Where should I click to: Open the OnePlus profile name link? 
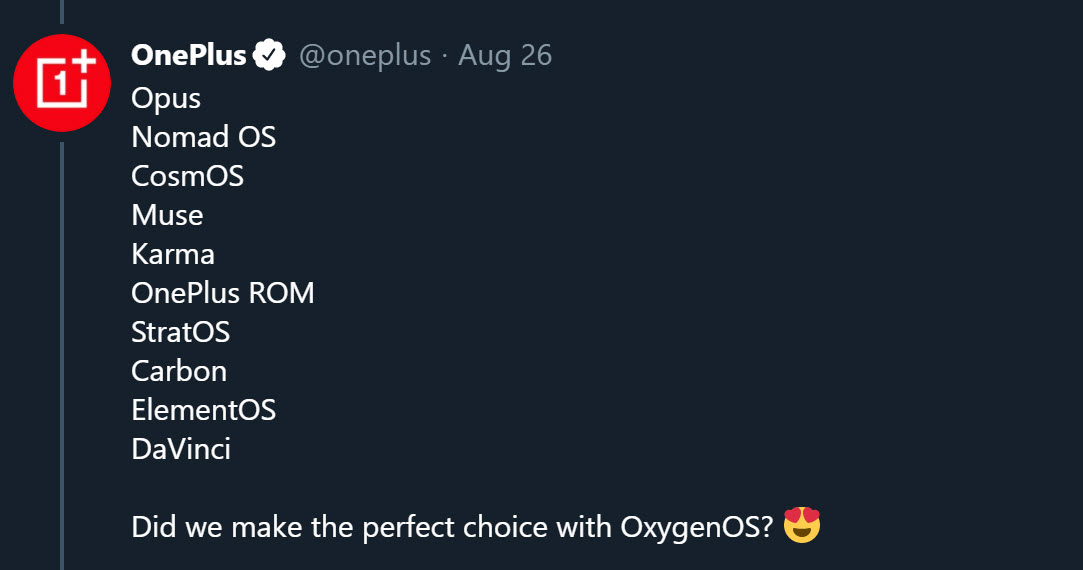coord(189,55)
